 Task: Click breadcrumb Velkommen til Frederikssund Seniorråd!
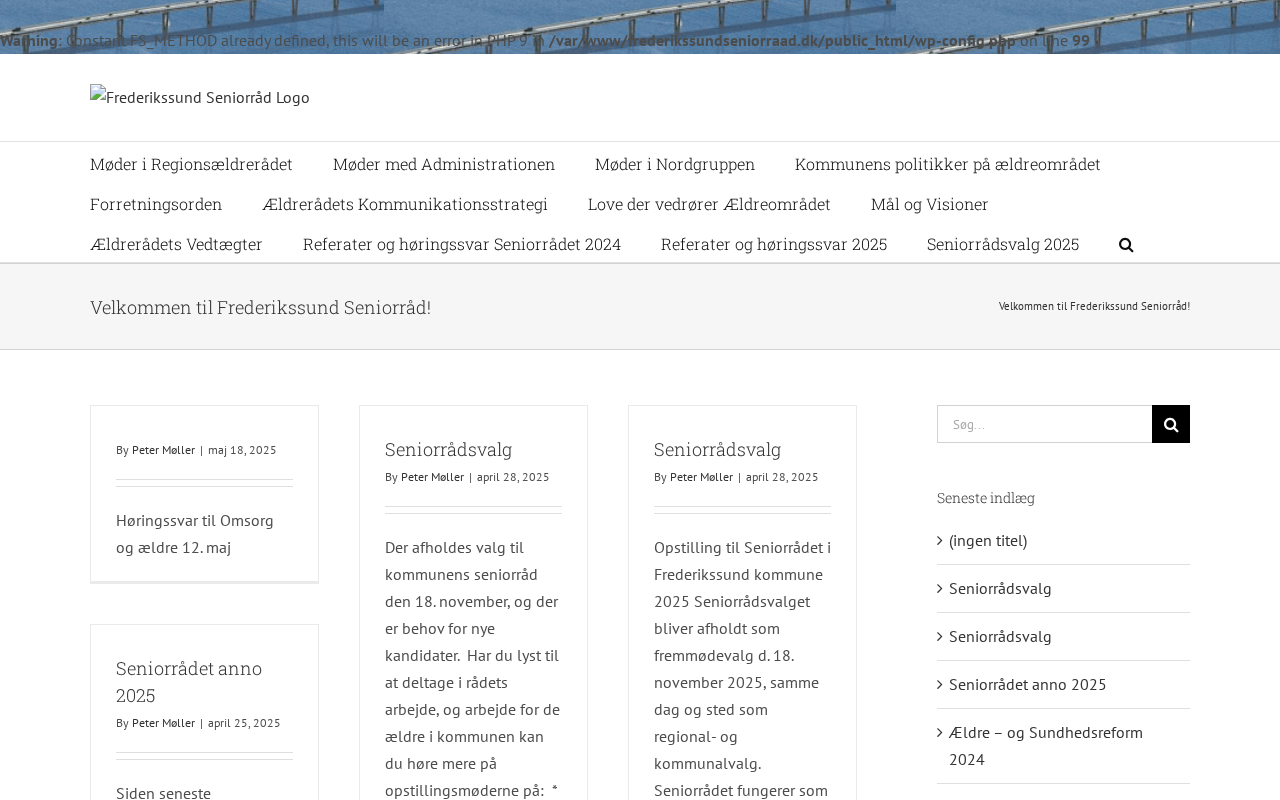coord(1094,306)
